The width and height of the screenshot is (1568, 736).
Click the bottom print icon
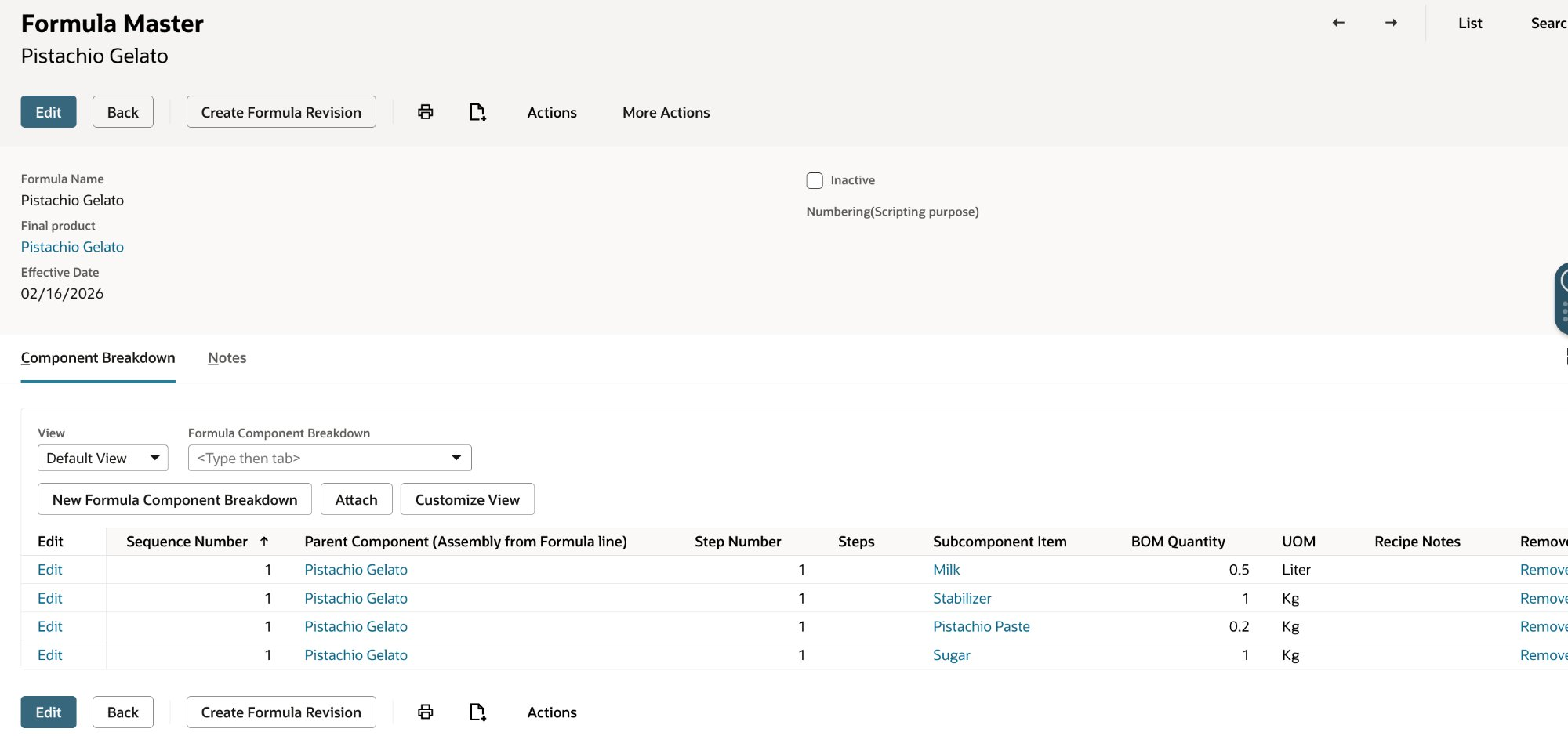coord(425,712)
